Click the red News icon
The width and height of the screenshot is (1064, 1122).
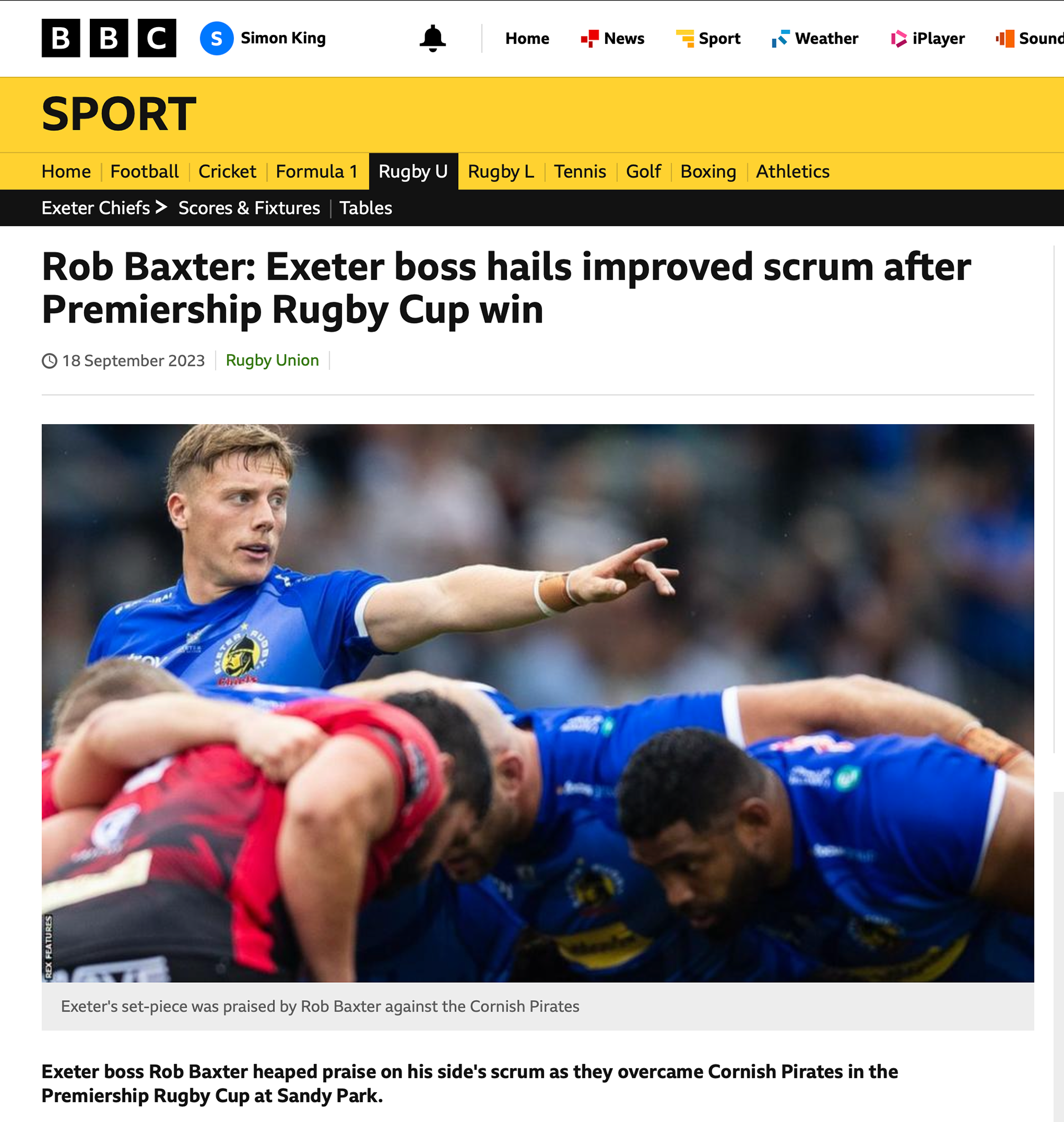click(589, 39)
